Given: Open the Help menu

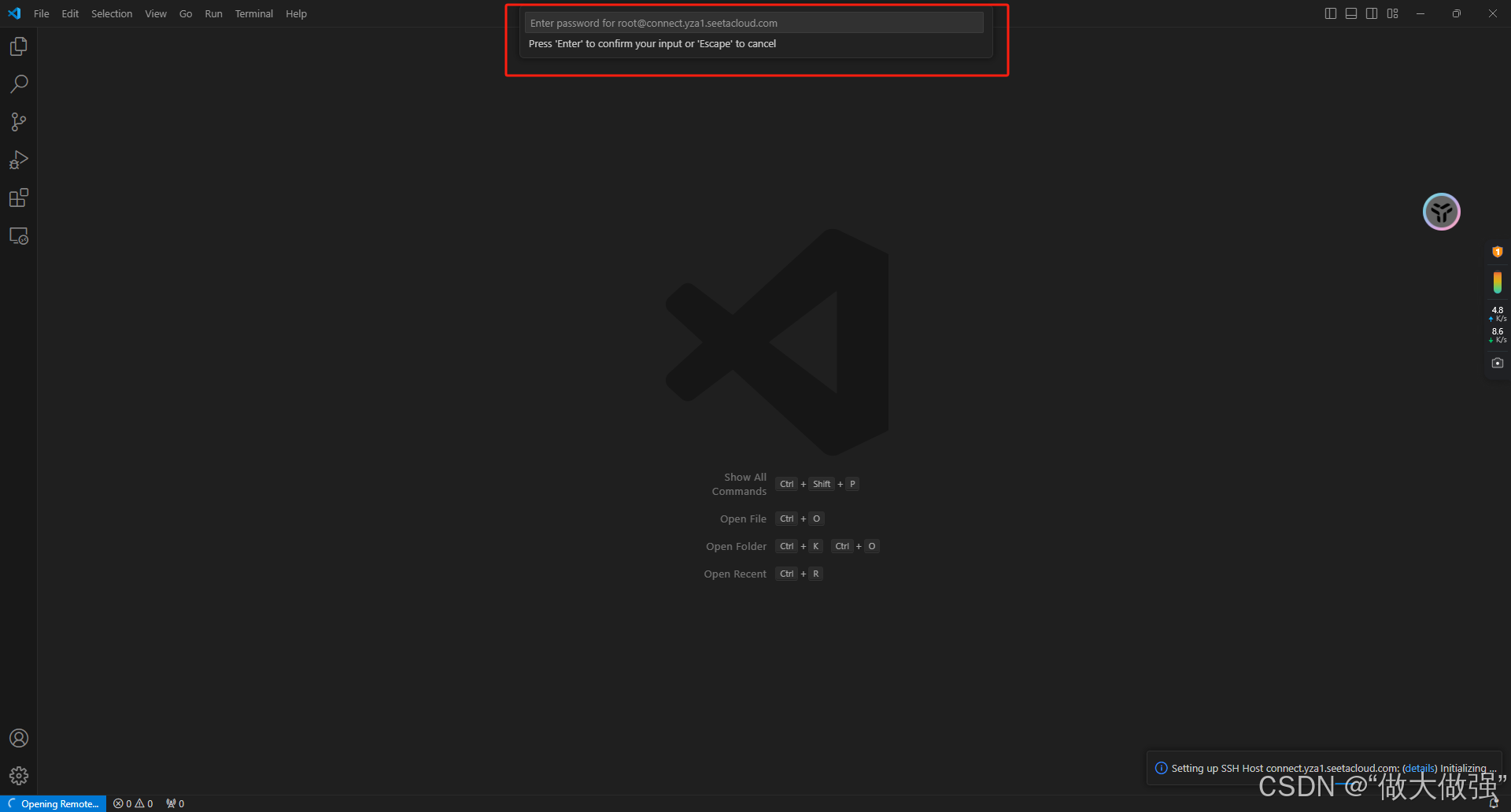Looking at the screenshot, I should pos(296,13).
